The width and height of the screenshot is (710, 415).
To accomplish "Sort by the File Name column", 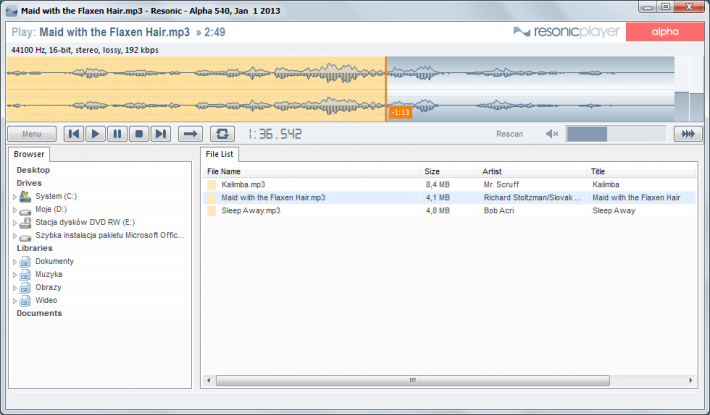I will [311, 172].
